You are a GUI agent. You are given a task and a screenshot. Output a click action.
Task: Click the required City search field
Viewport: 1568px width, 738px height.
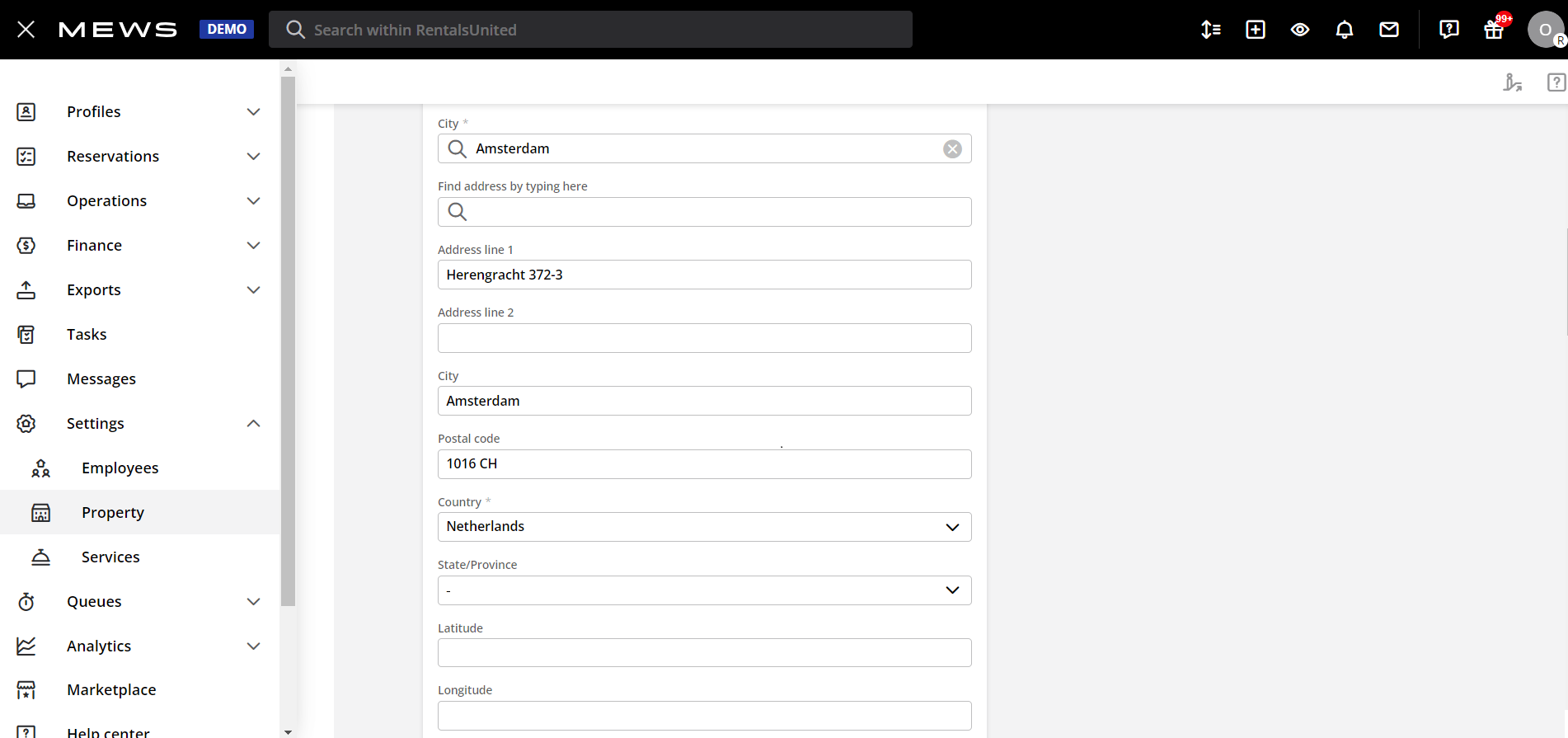coord(704,148)
